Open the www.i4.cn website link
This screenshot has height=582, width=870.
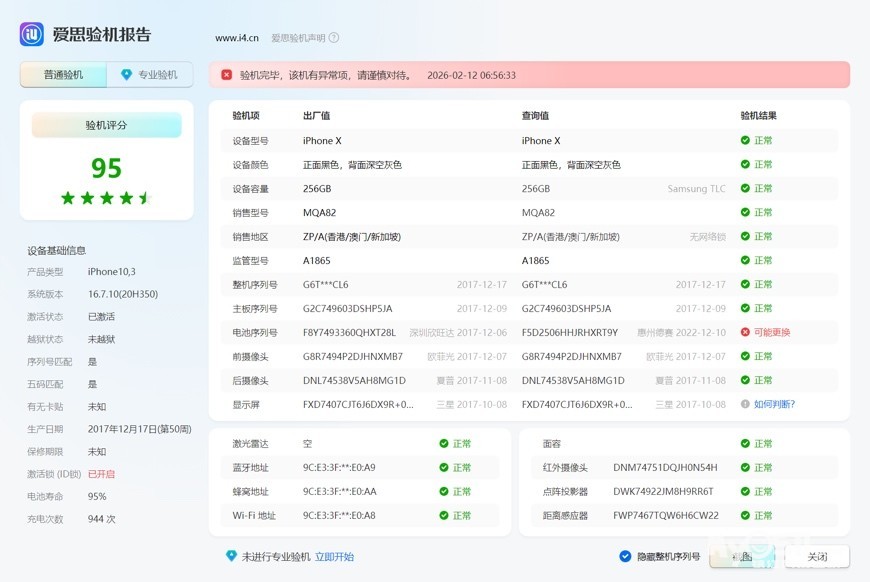[237, 38]
